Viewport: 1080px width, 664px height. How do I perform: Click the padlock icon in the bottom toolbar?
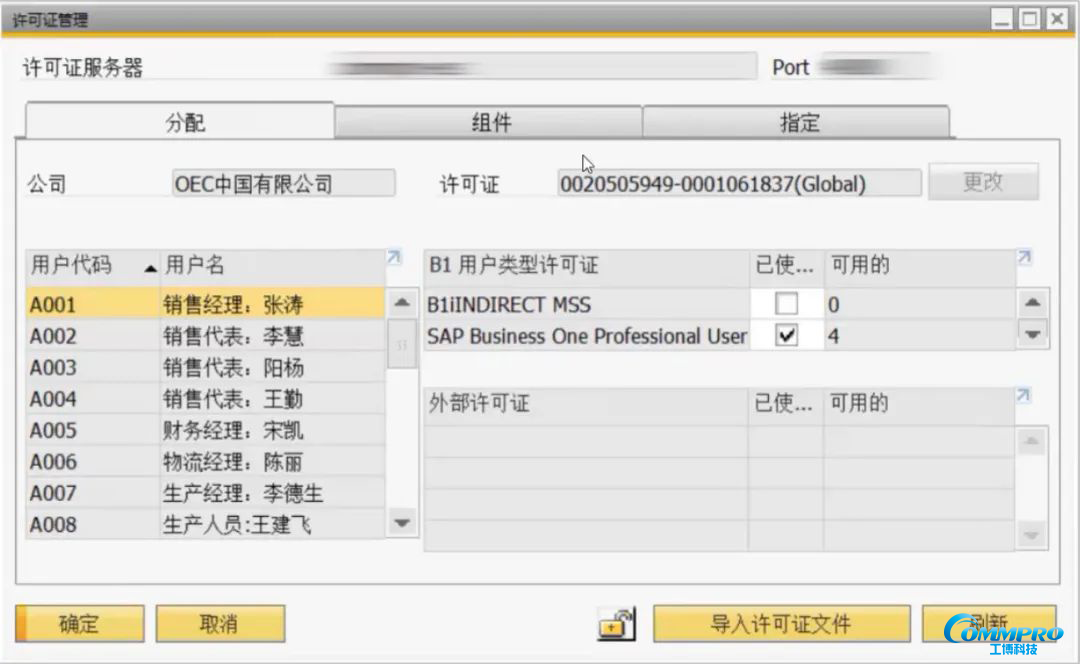[617, 623]
